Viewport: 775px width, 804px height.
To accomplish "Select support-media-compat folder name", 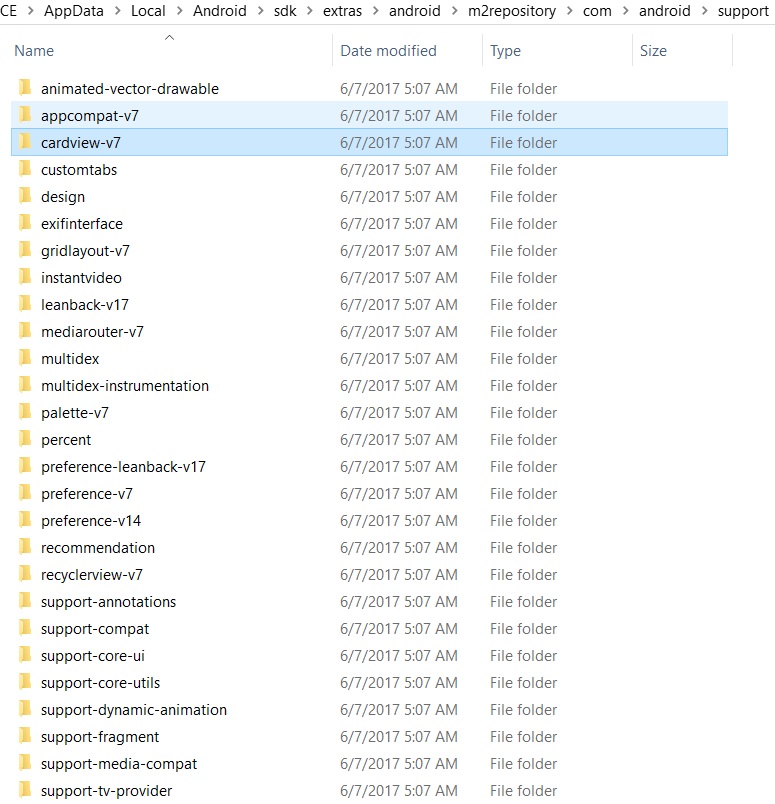I will pyautogui.click(x=119, y=763).
